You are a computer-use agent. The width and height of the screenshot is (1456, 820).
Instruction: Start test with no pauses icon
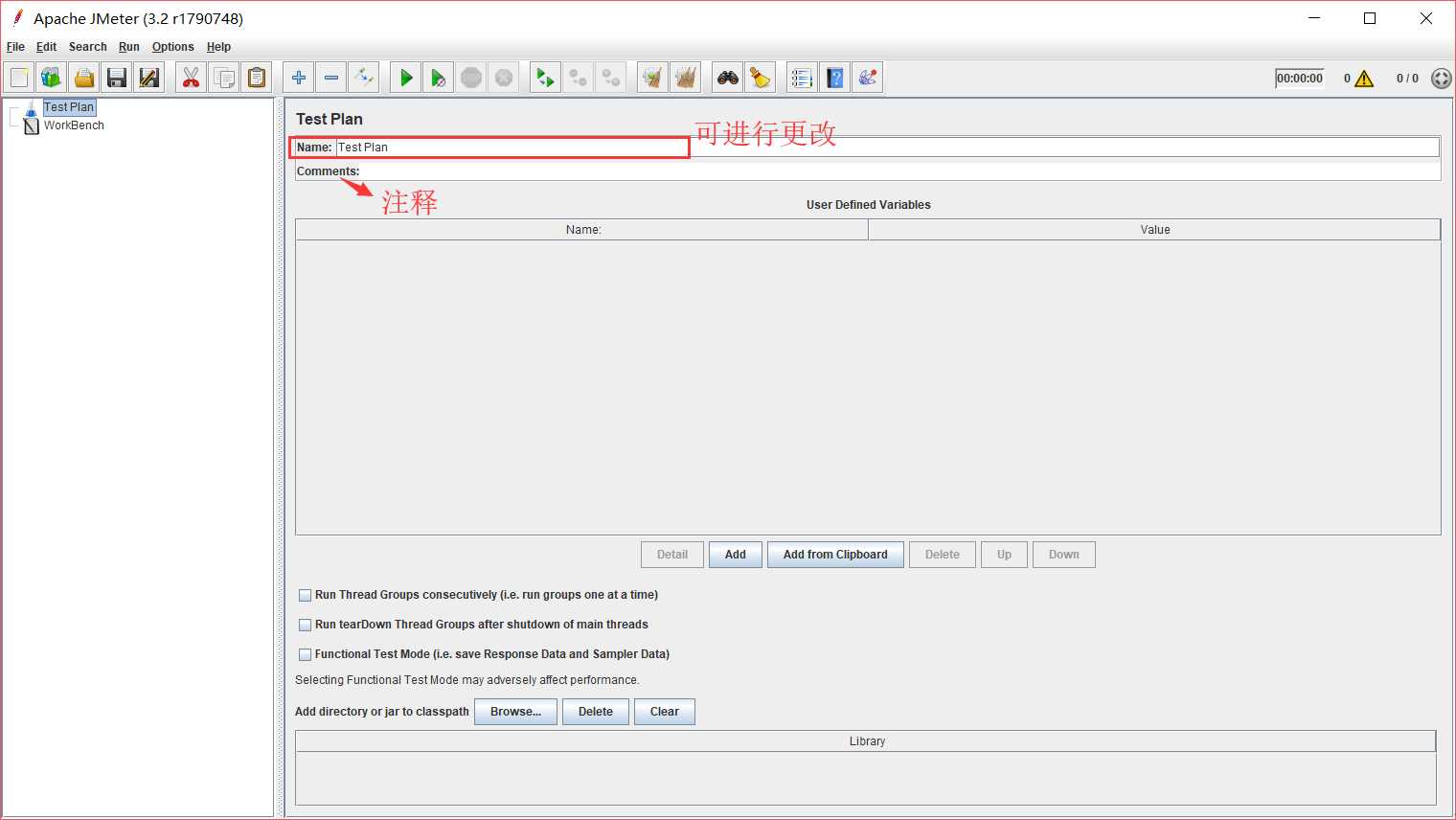tap(439, 78)
